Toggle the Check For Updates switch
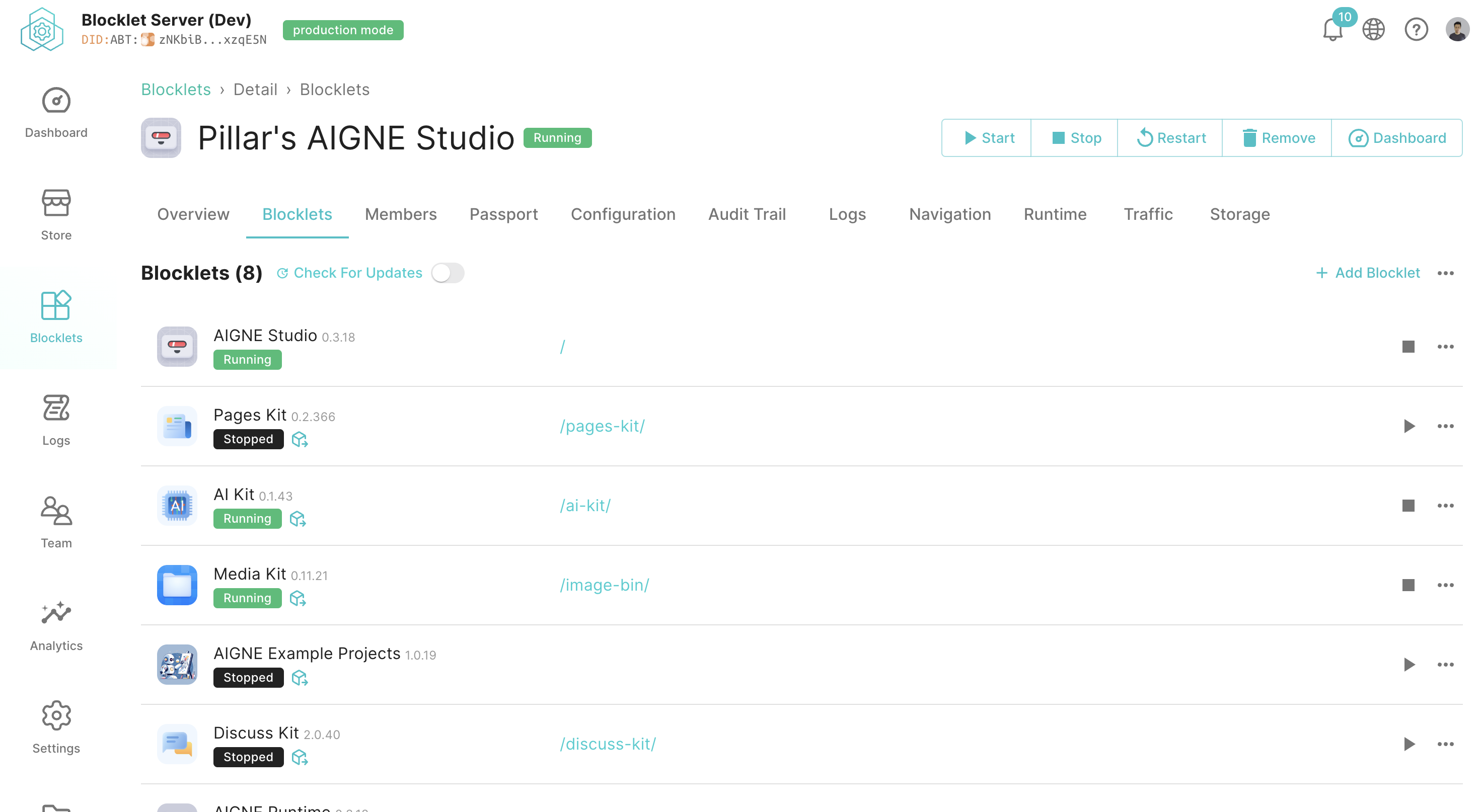Screen dimensions: 1481x812 click(x=448, y=273)
